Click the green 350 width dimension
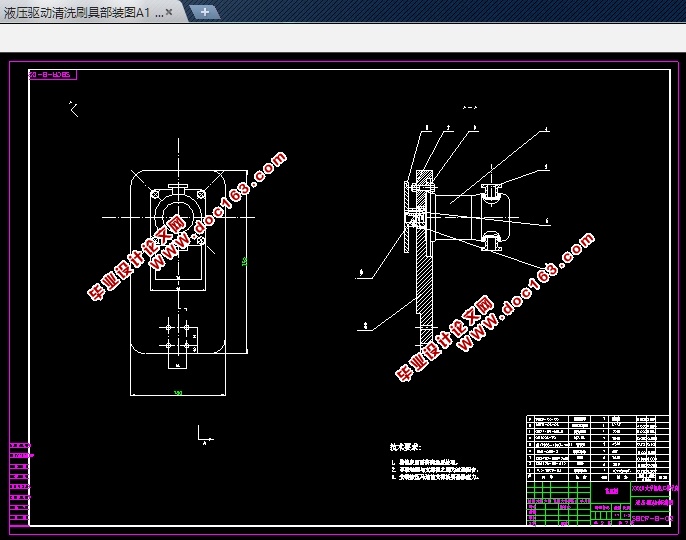Viewport: 686px width, 540px height. tap(178, 393)
